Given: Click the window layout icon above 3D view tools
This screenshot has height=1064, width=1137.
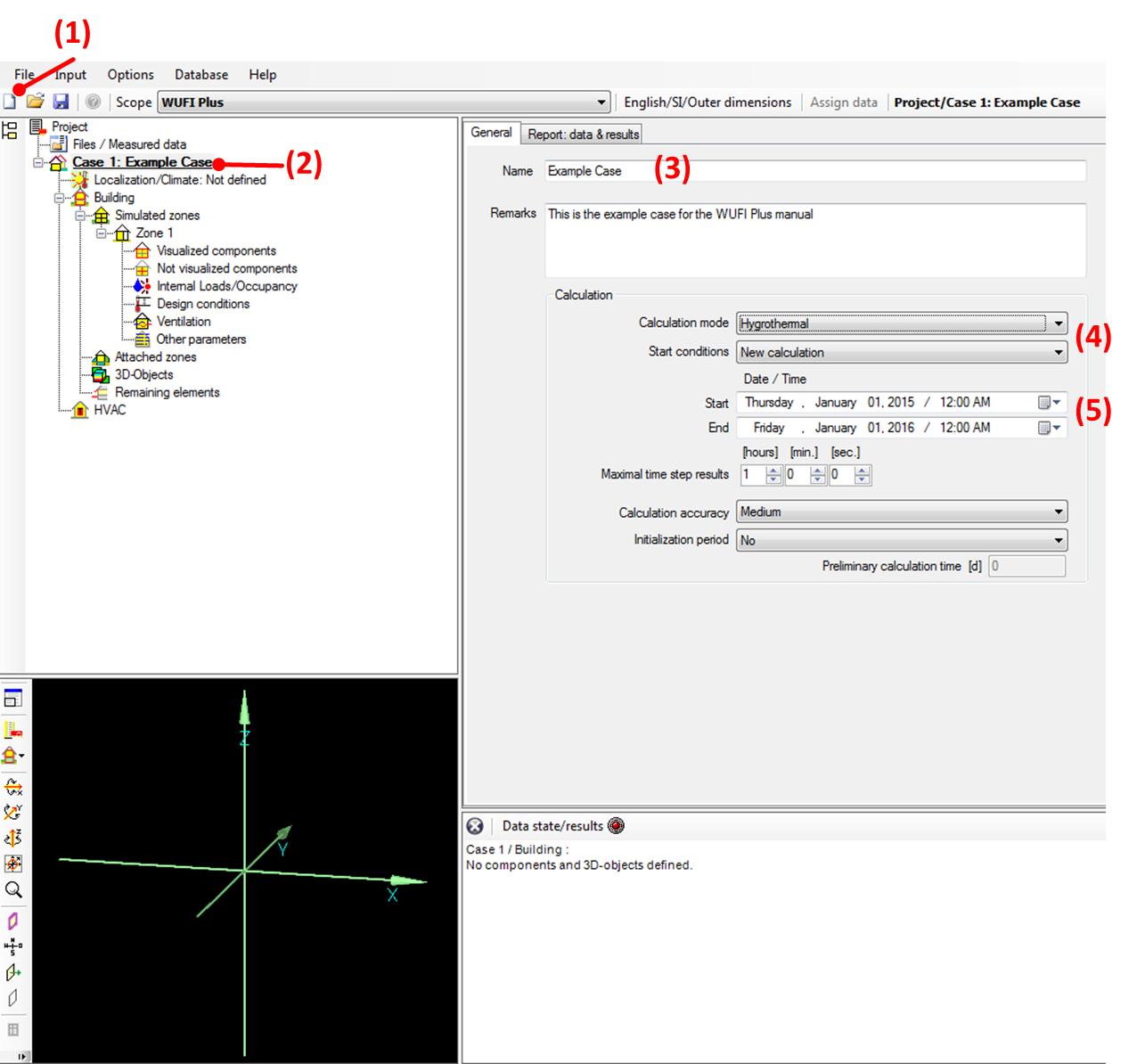Looking at the screenshot, I should pos(12,698).
